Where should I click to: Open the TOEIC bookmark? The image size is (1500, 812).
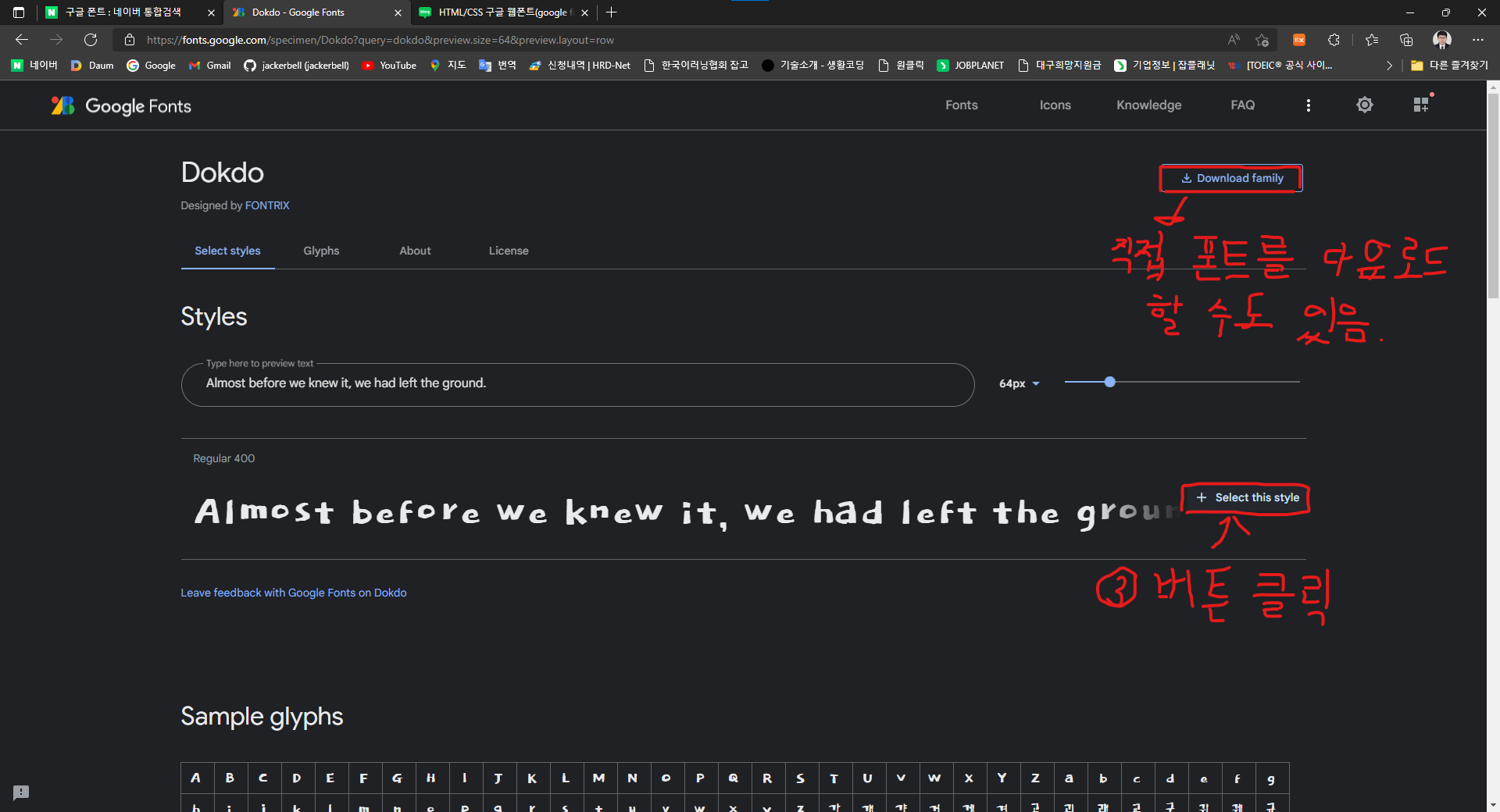click(1280, 66)
